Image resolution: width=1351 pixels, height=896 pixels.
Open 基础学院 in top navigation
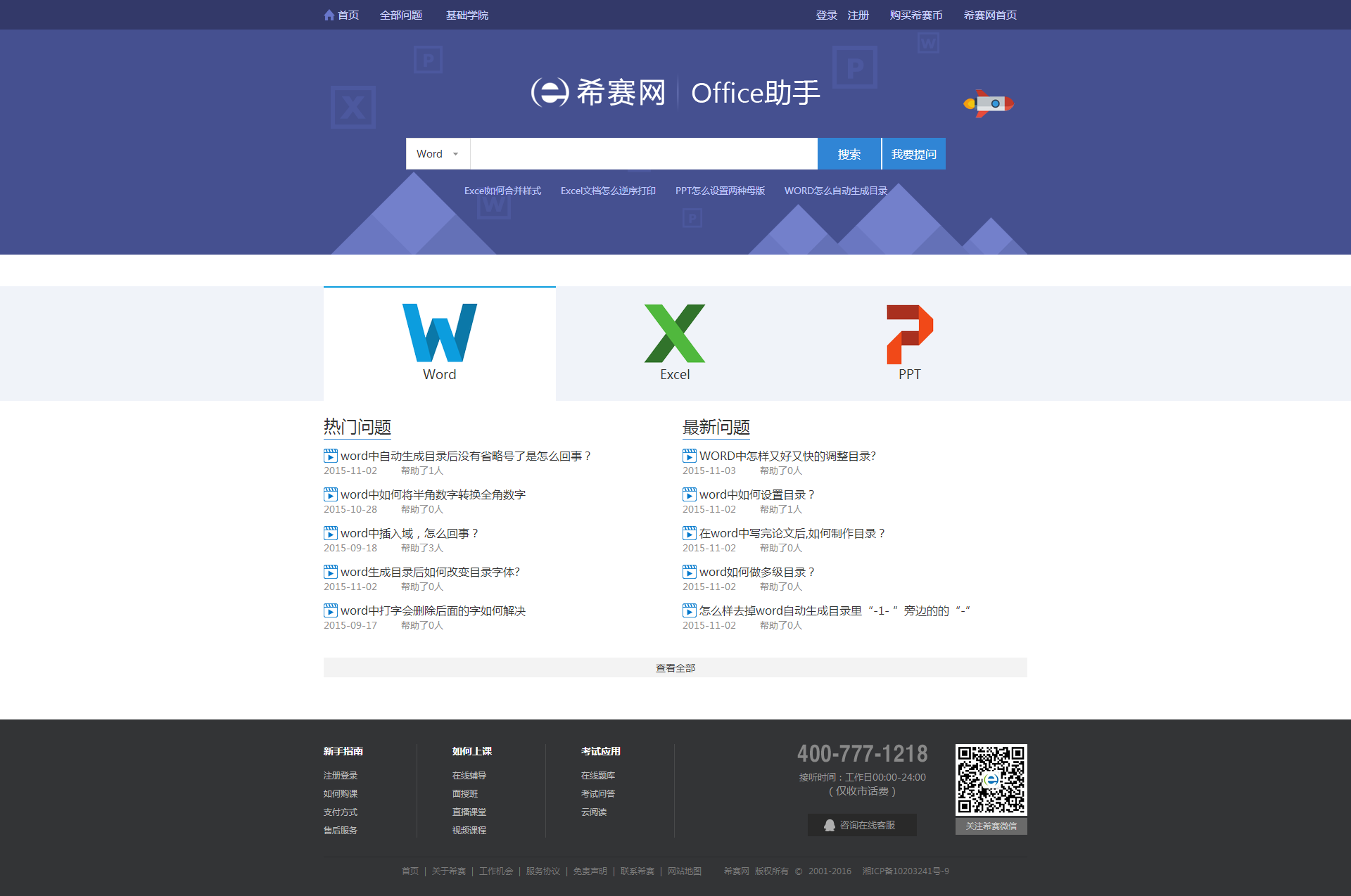467,15
